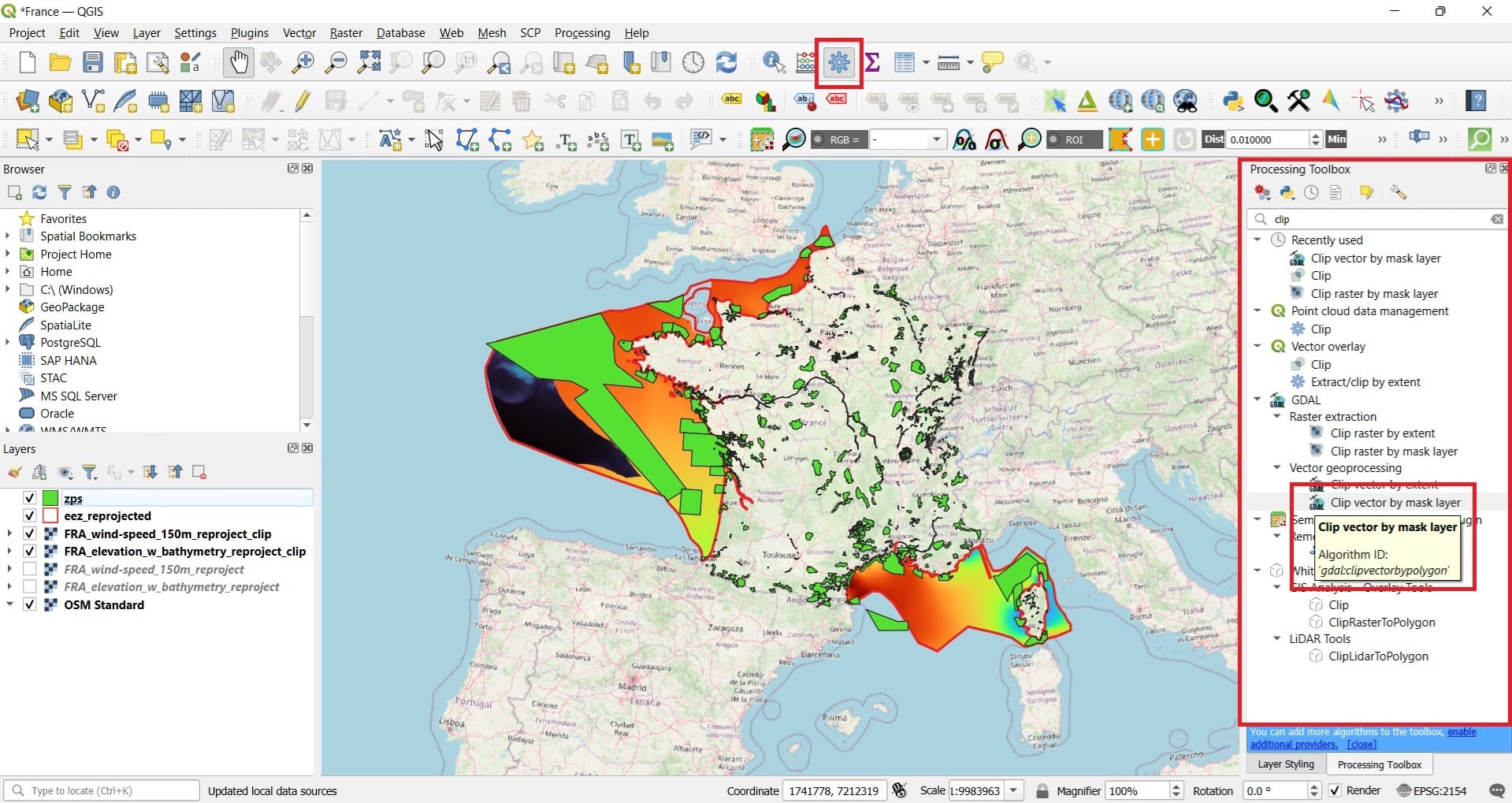
Task: Hide the FRA_wind-speed_150m_reproject_clip layer
Action: pyautogui.click(x=29, y=533)
